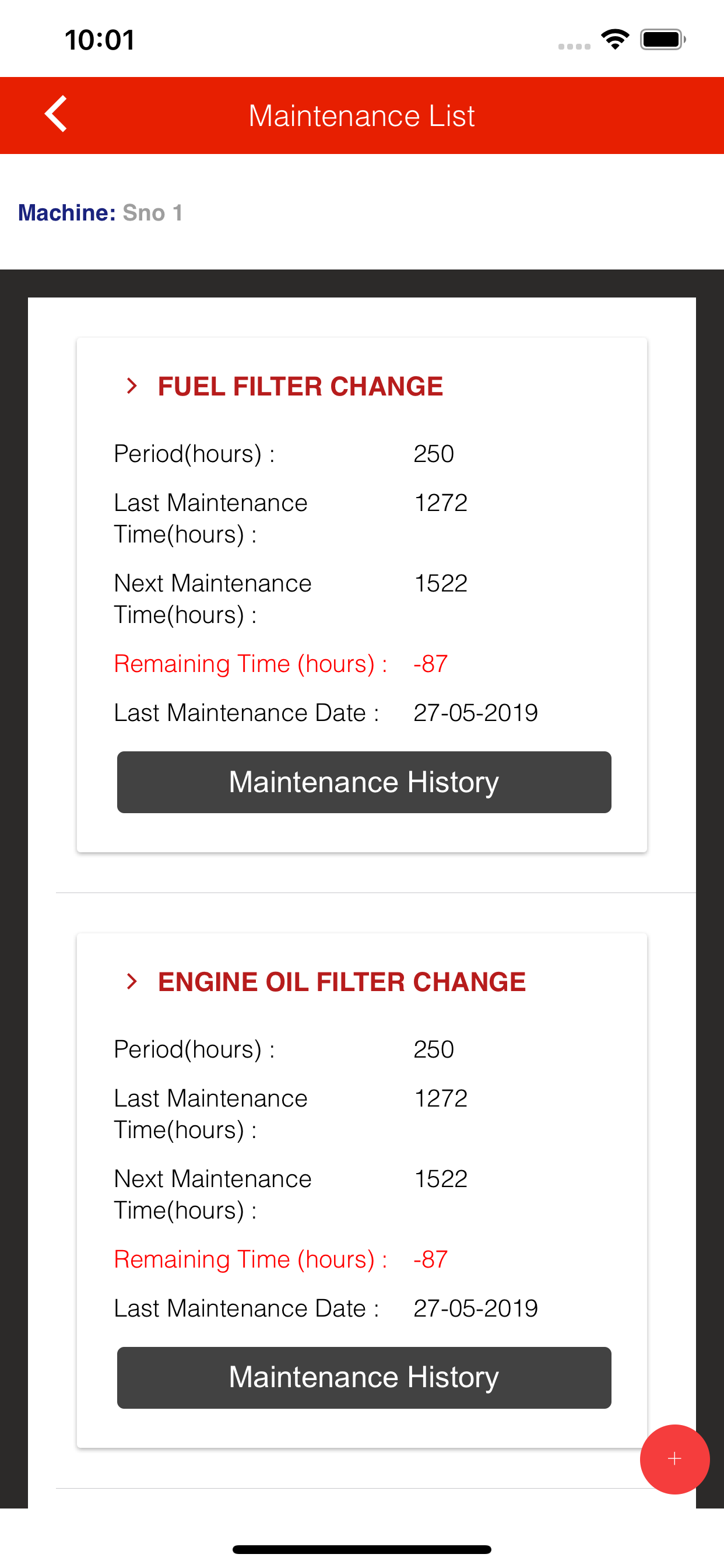
Task: Open Maintenance History for Fuel Filter Change
Action: pyautogui.click(x=364, y=782)
